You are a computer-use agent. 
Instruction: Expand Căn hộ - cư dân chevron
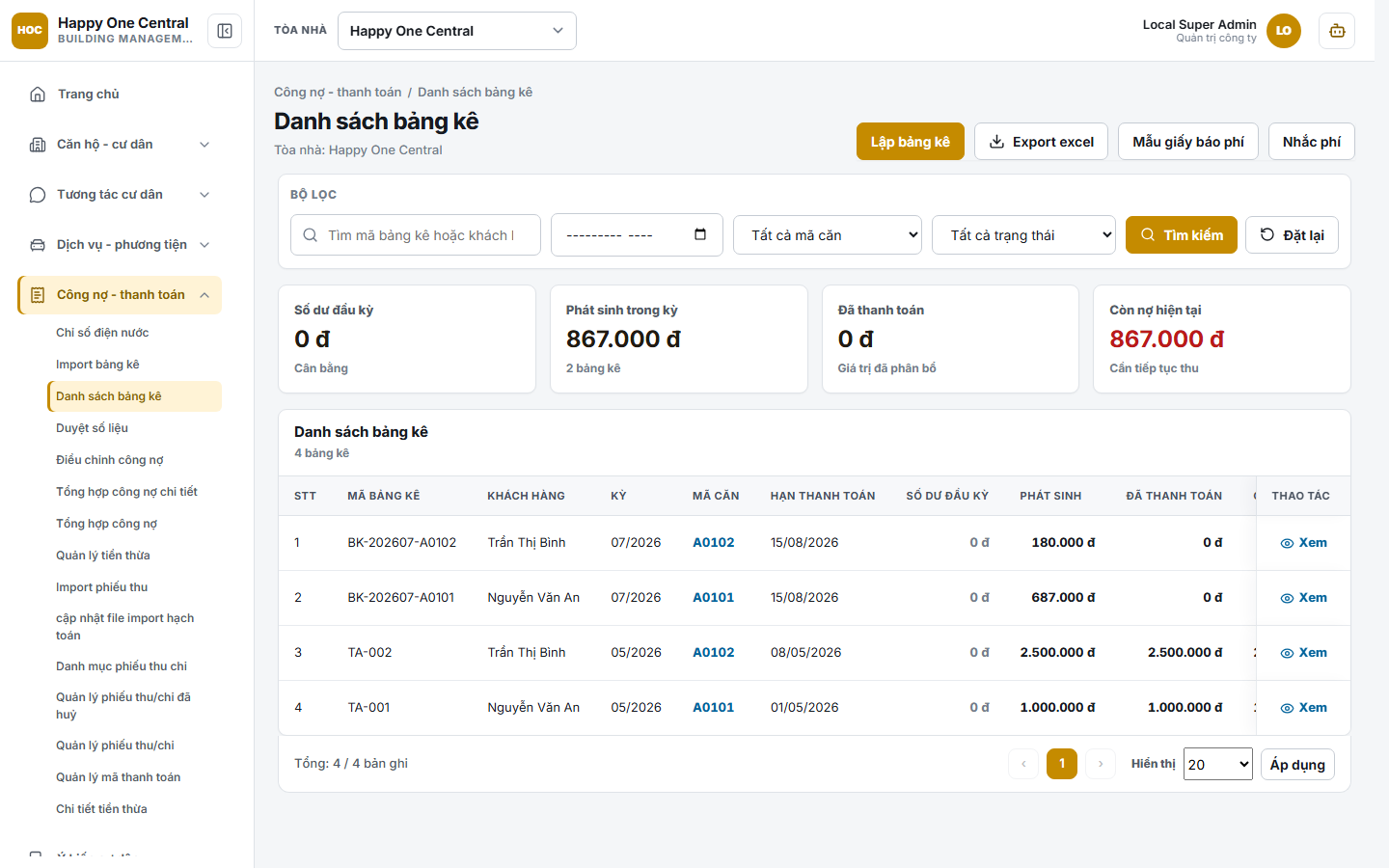tap(204, 145)
